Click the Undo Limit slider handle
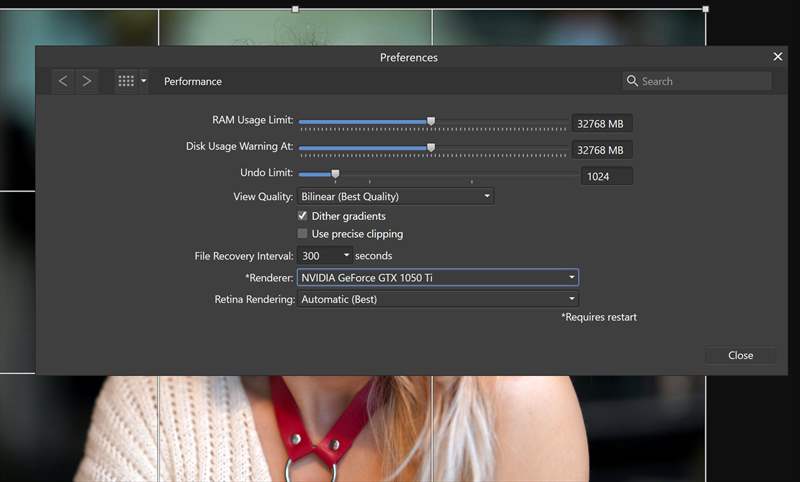The width and height of the screenshot is (800, 482). coord(335,174)
